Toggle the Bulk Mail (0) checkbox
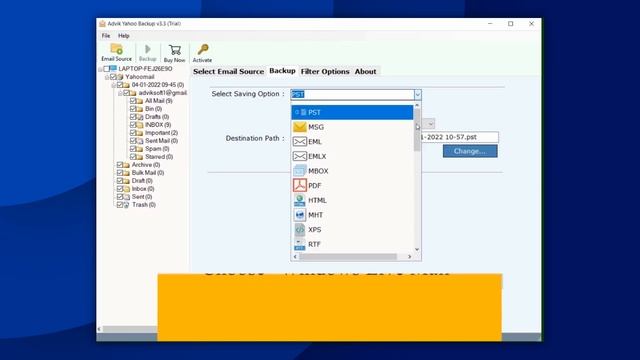The height and width of the screenshot is (360, 640). (120, 173)
